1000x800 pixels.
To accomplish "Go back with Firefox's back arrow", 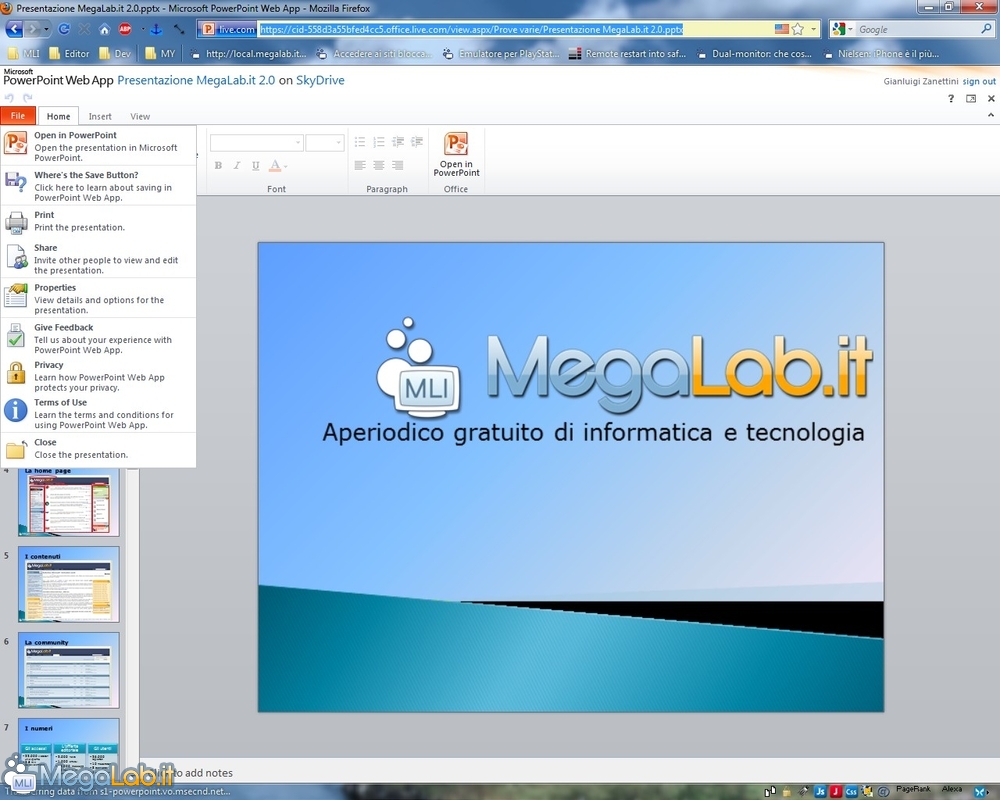I will (x=14, y=29).
